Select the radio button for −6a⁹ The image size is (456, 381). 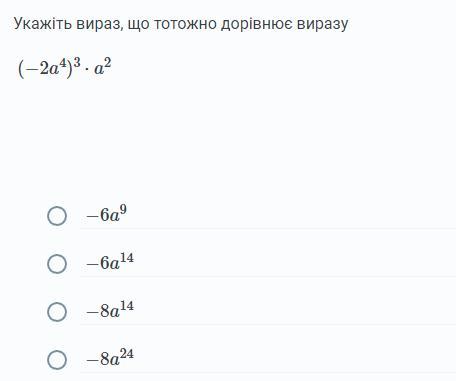(x=57, y=216)
